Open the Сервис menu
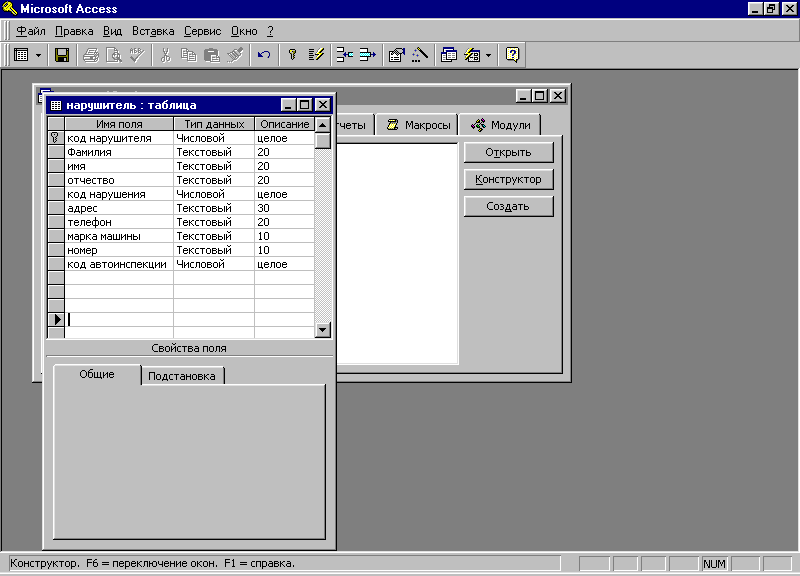800x576 pixels. [203, 31]
